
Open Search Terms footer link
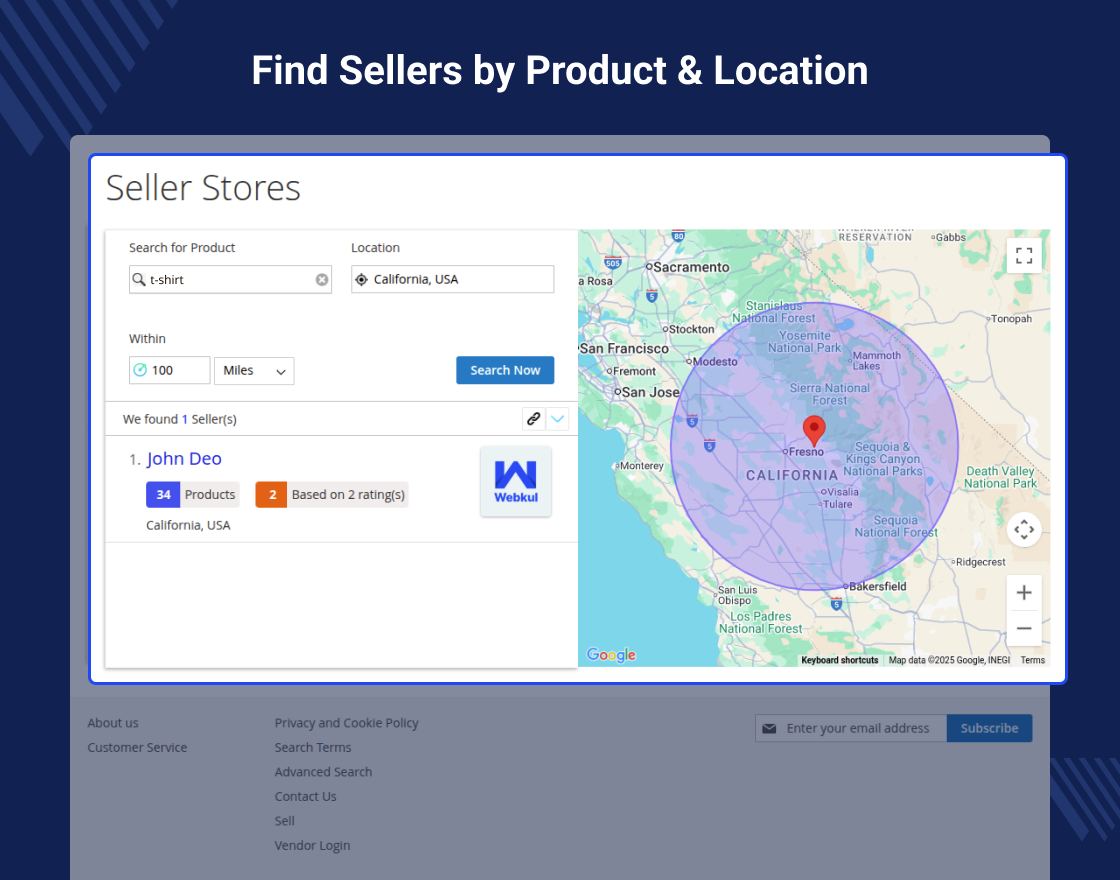pos(313,747)
